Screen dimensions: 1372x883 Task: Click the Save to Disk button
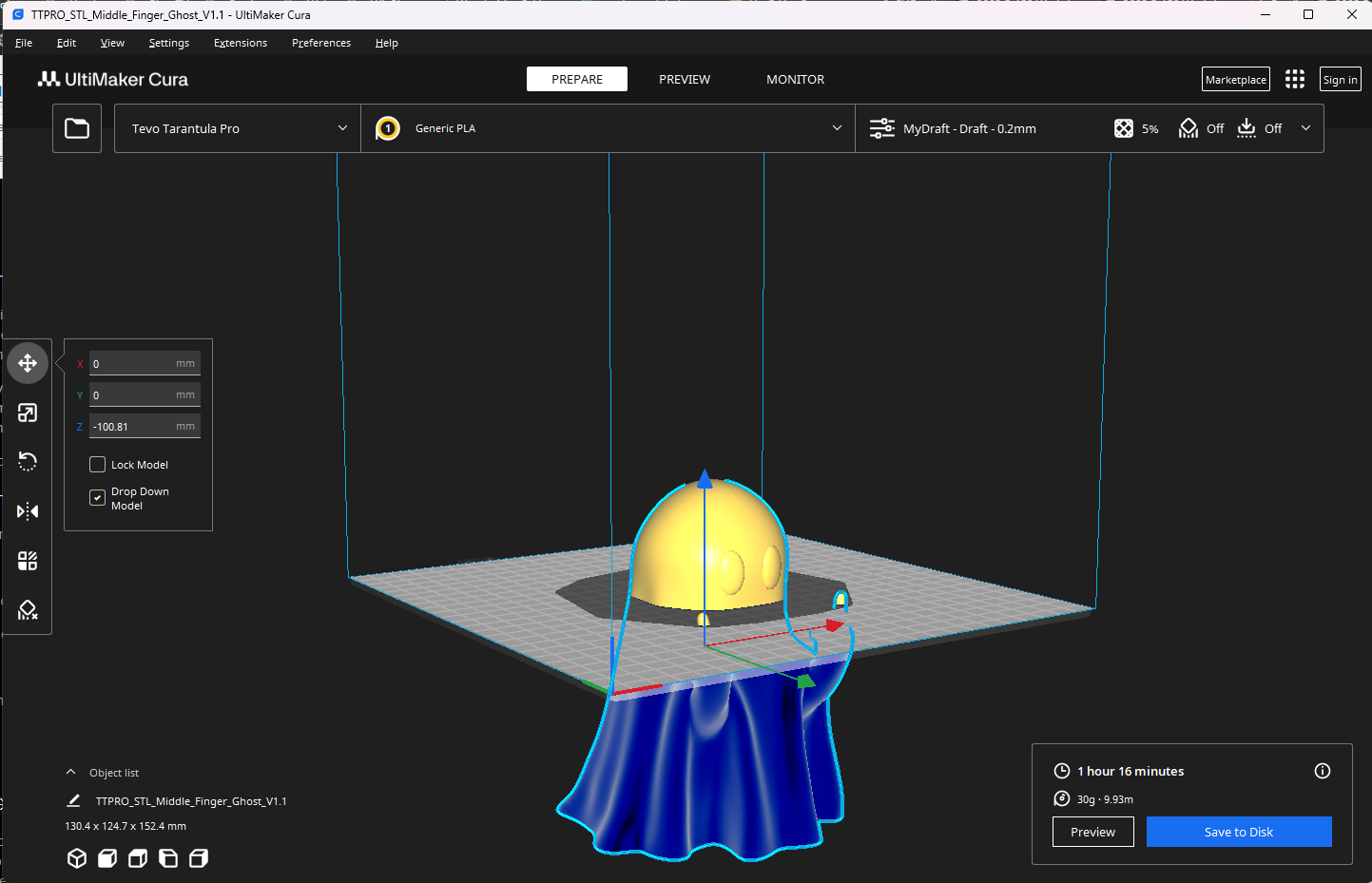pos(1238,832)
